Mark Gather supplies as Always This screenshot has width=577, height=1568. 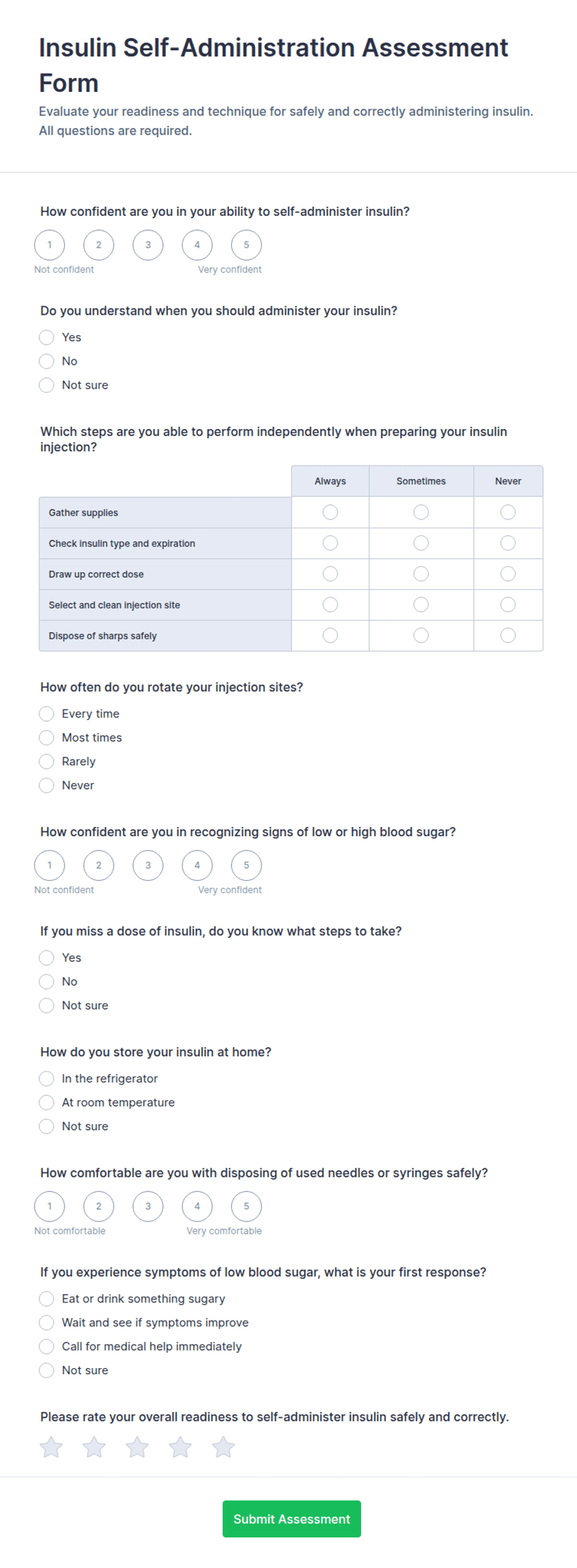point(330,512)
